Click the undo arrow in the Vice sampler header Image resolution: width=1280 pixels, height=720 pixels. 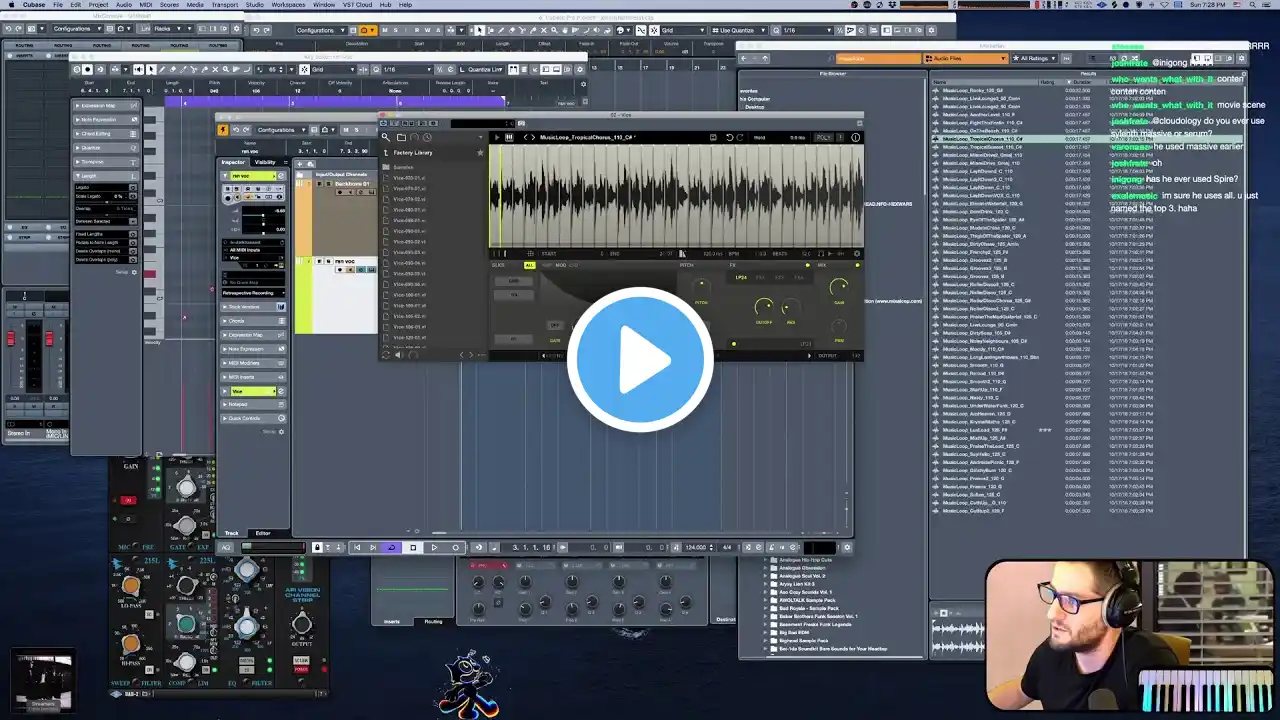tap(729, 137)
